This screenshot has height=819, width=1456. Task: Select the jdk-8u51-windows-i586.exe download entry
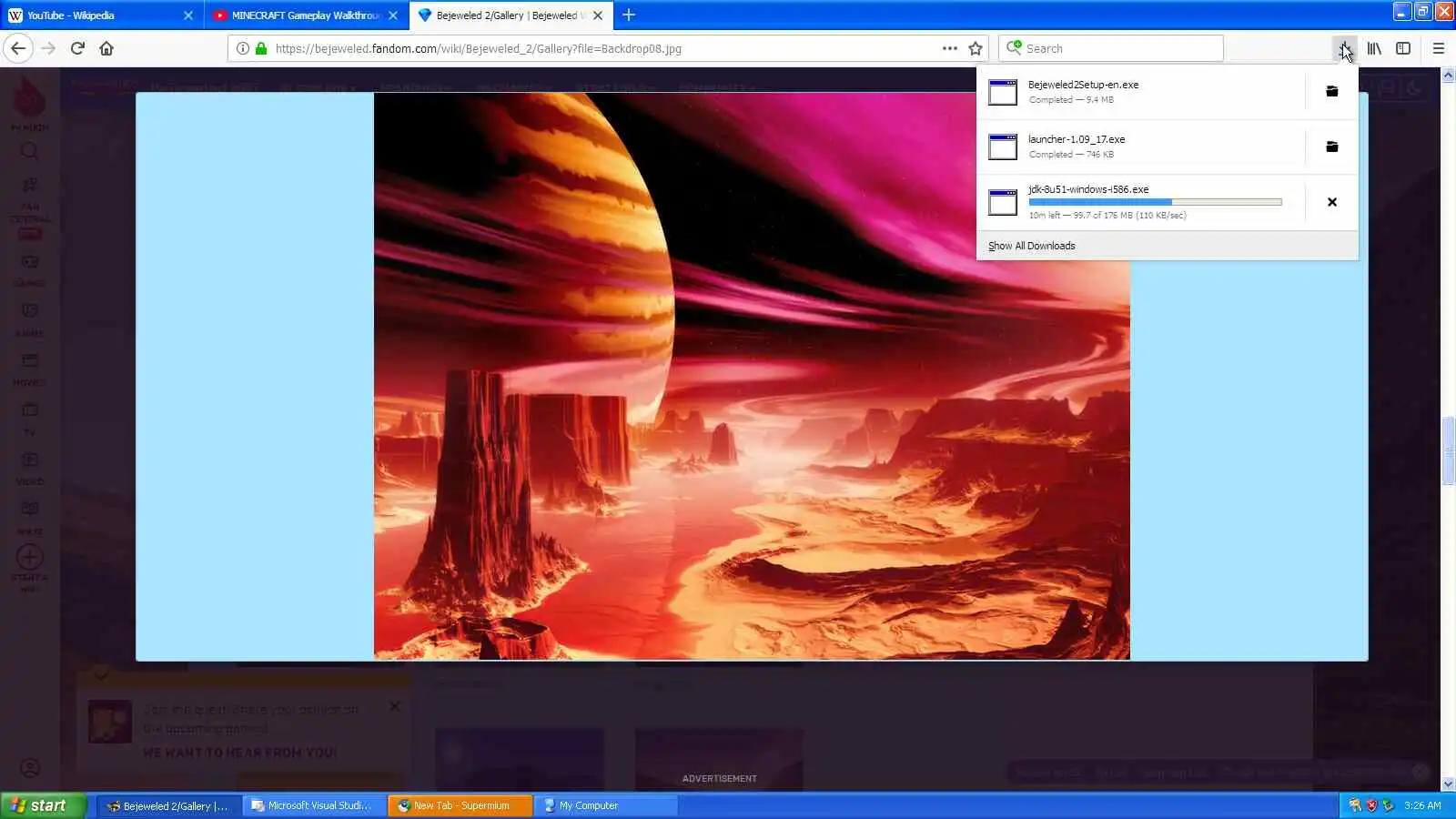pyautogui.click(x=1141, y=202)
